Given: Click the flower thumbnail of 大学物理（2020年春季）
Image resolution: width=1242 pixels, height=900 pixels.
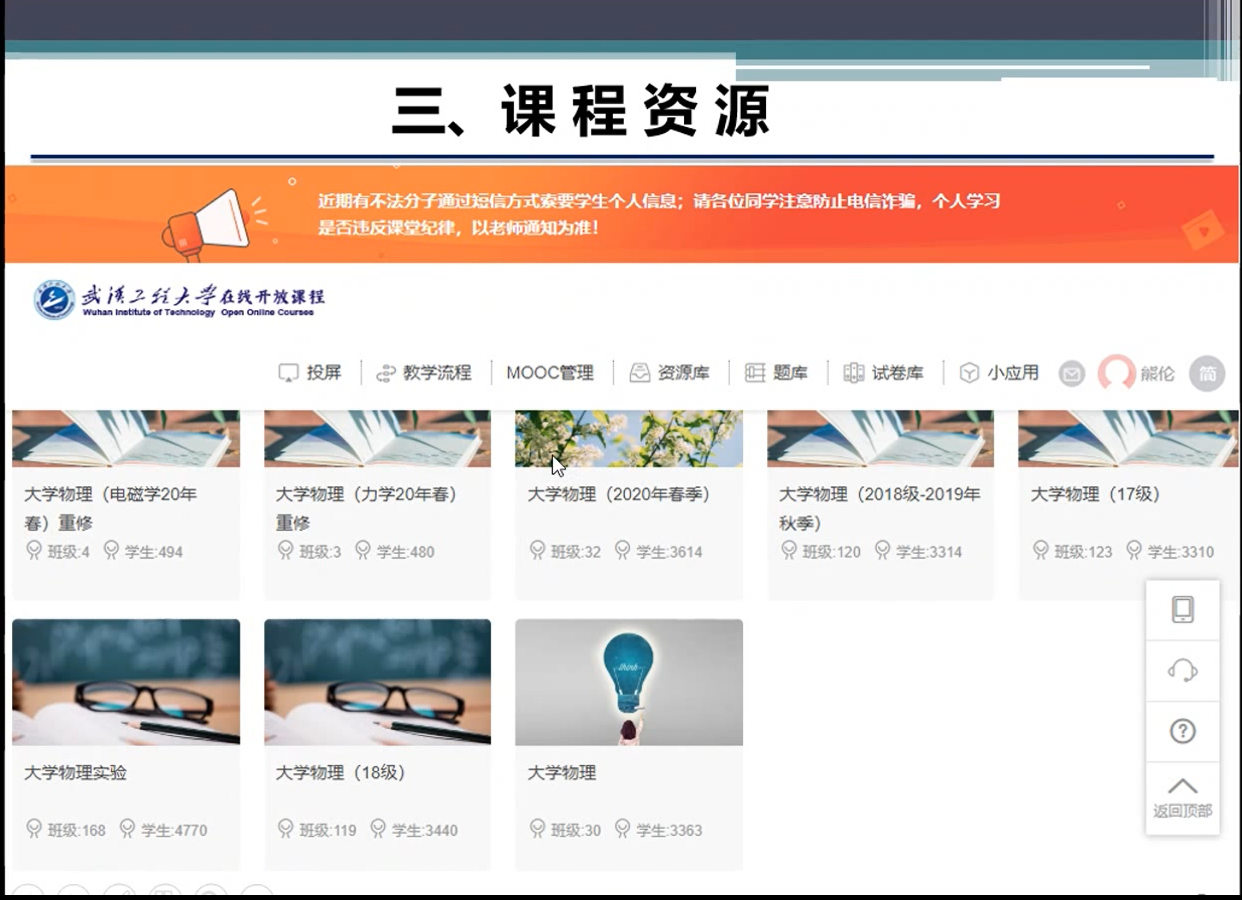Looking at the screenshot, I should (629, 438).
